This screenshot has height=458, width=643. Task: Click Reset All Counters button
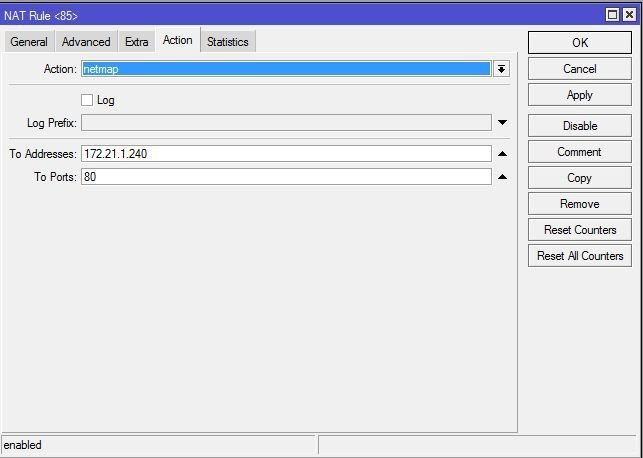pyautogui.click(x=580, y=256)
